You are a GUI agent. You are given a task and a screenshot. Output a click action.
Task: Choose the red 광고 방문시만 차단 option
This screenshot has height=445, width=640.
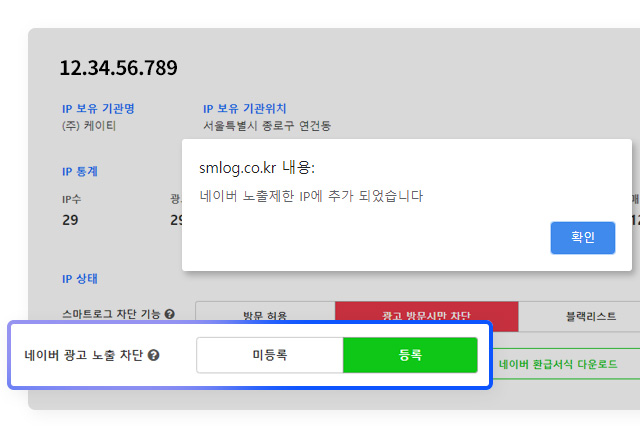pos(427,312)
